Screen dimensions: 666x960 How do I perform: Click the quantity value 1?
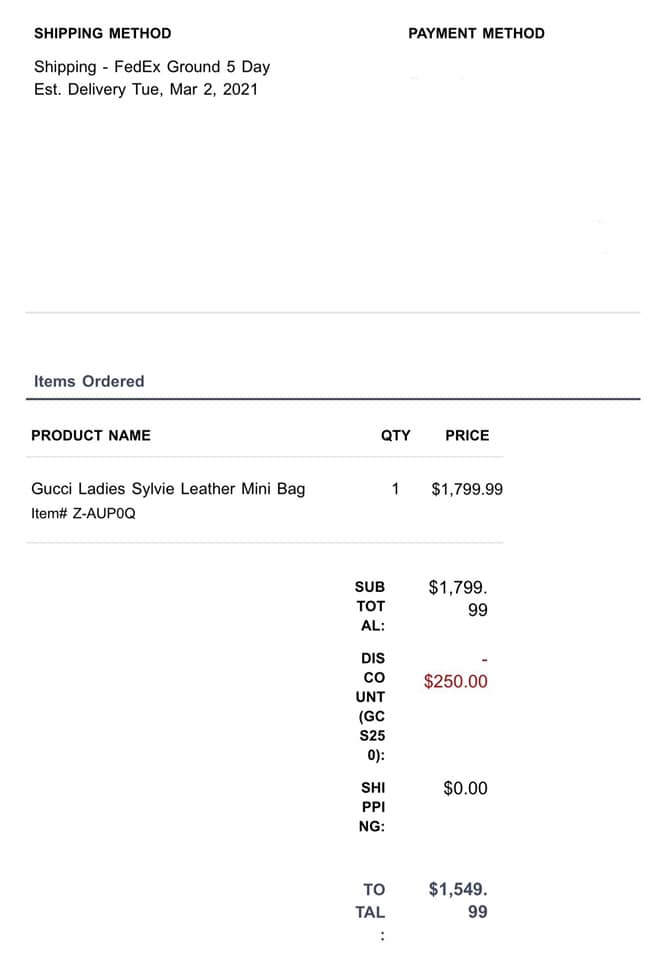point(395,489)
